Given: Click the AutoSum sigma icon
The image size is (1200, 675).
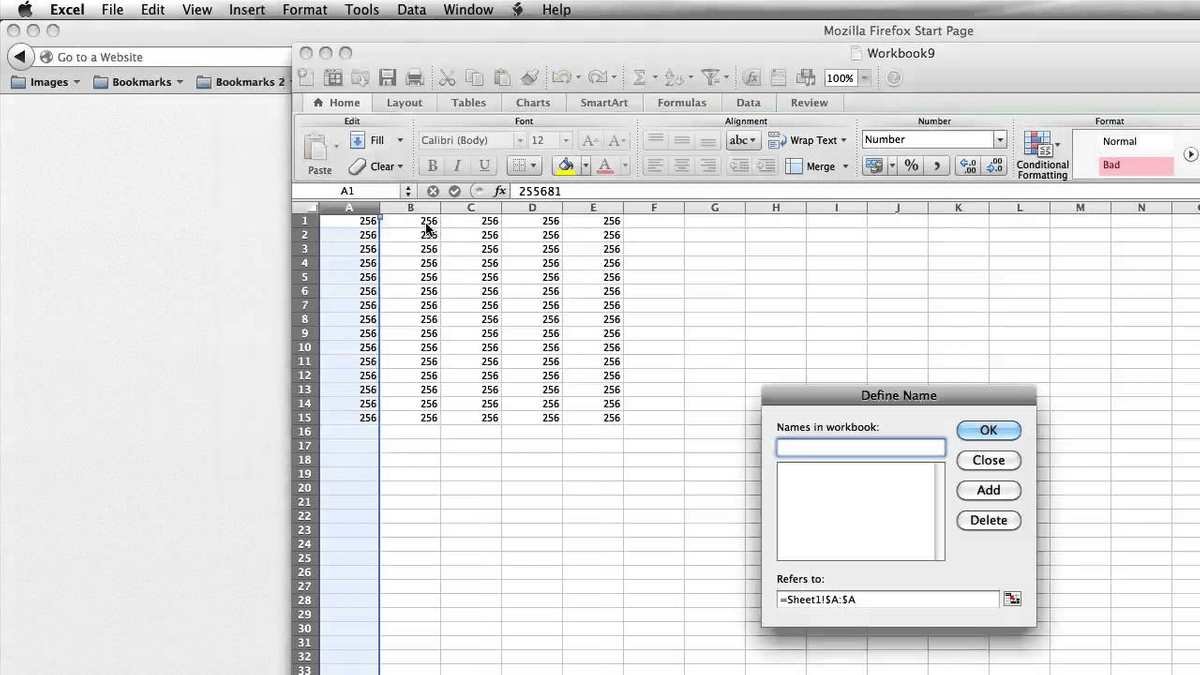Looking at the screenshot, I should [639, 78].
